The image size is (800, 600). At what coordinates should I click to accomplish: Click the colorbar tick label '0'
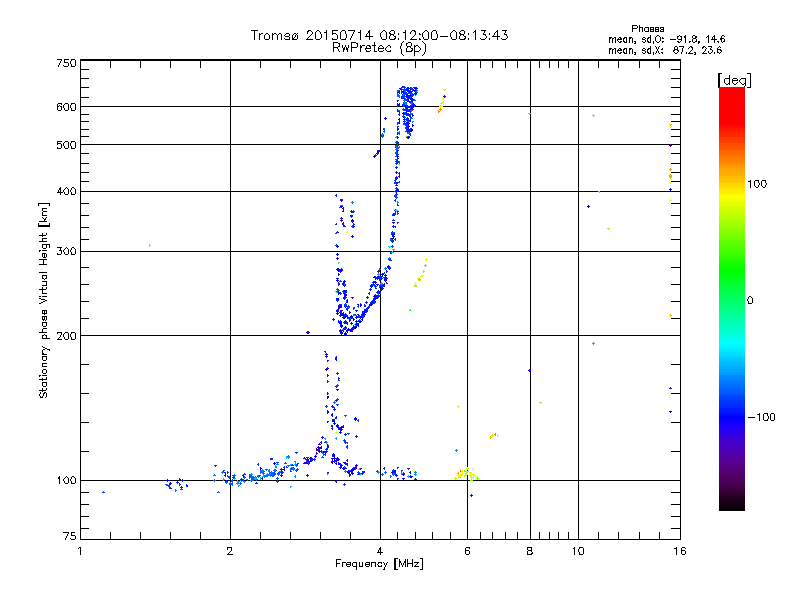pyautogui.click(x=749, y=301)
